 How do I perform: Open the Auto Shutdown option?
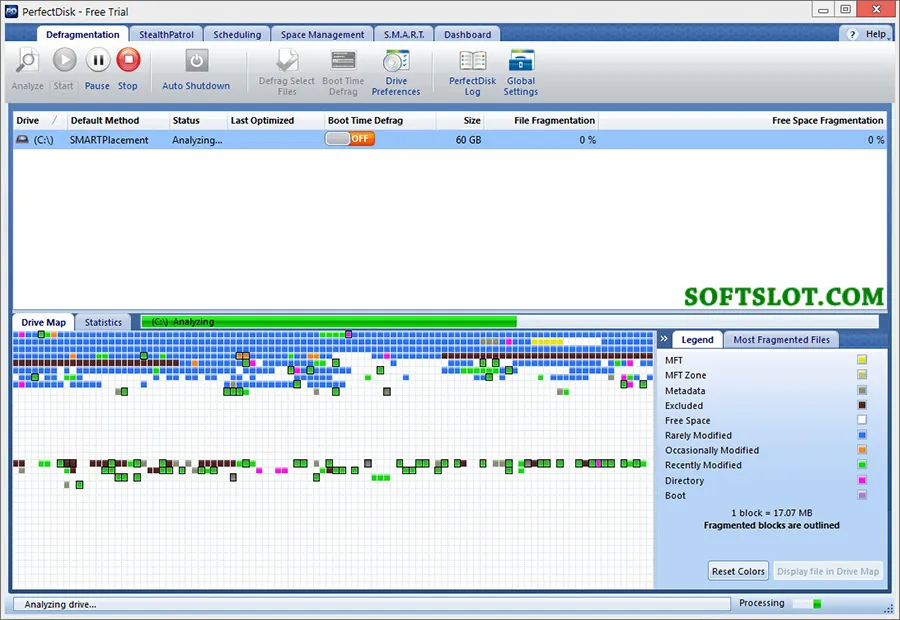tap(196, 69)
